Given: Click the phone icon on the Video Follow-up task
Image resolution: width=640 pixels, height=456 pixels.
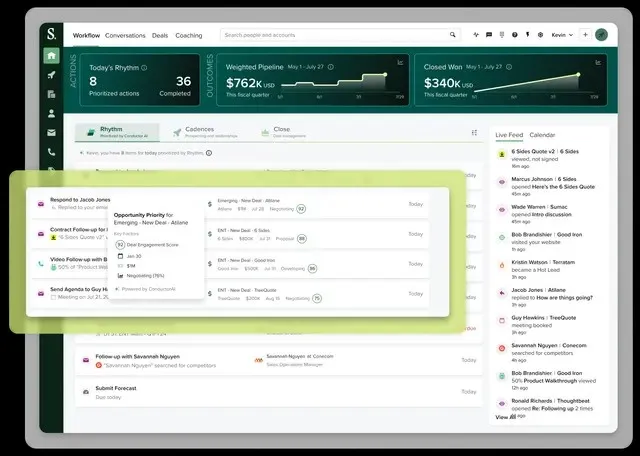Looking at the screenshot, I should point(41,264).
